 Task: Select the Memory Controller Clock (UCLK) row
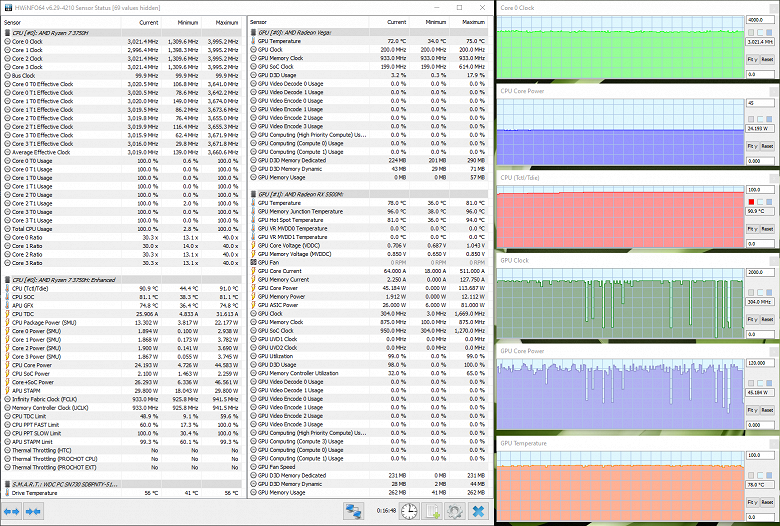click(x=123, y=408)
